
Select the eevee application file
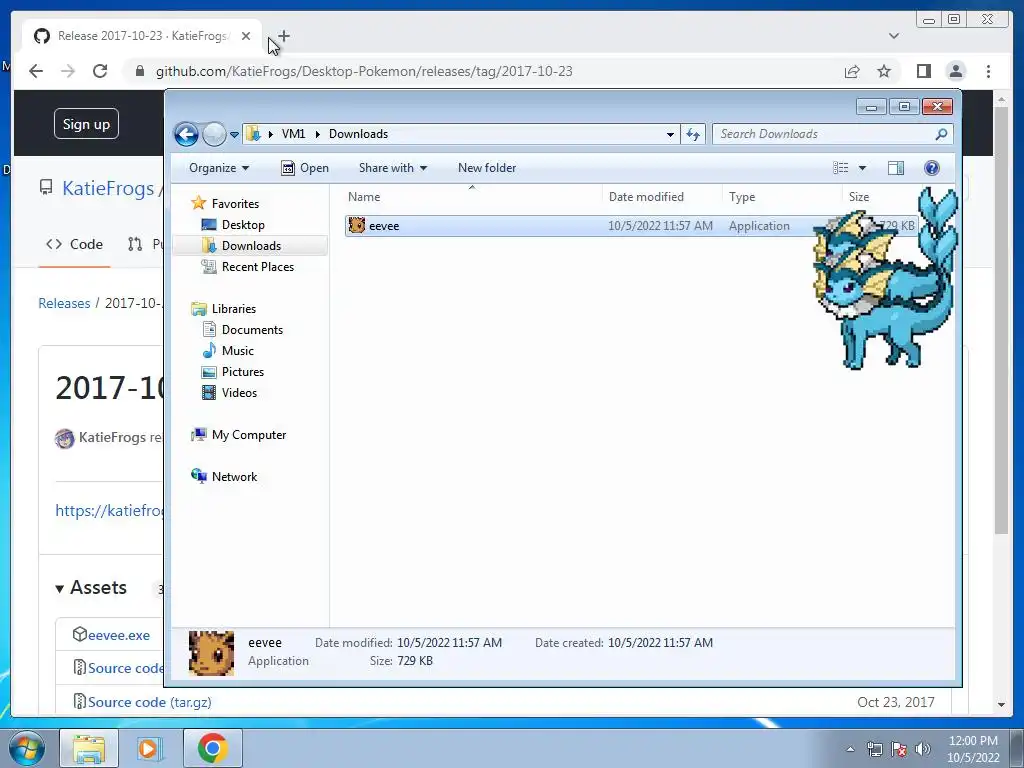pos(631,226)
